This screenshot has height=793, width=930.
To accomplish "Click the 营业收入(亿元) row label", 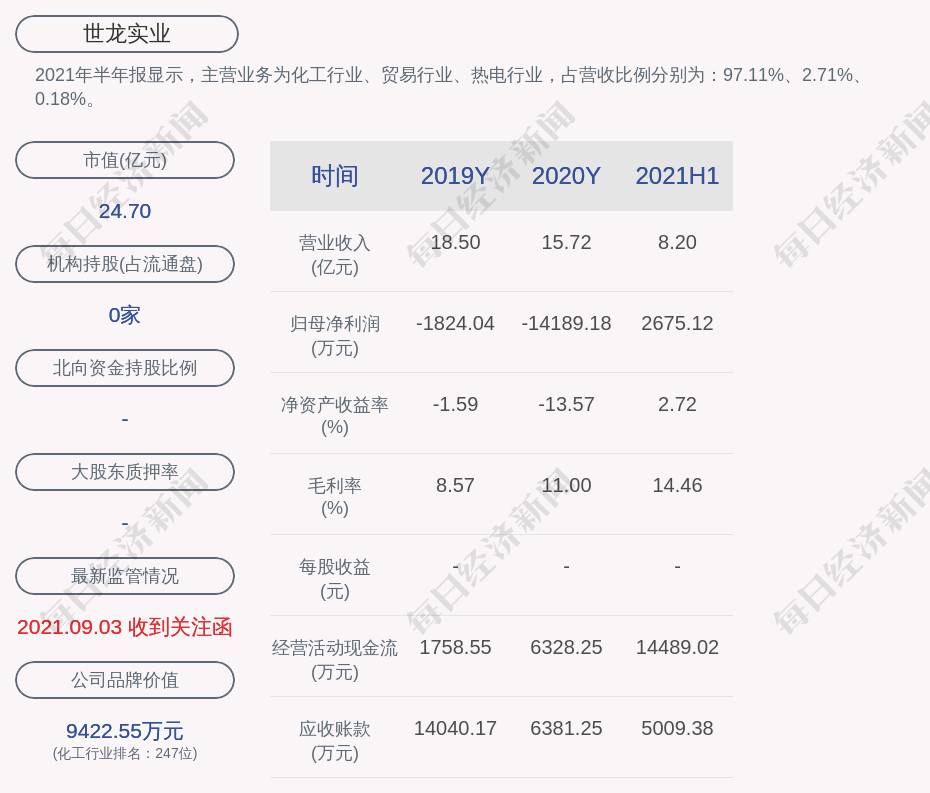I will pos(334,255).
